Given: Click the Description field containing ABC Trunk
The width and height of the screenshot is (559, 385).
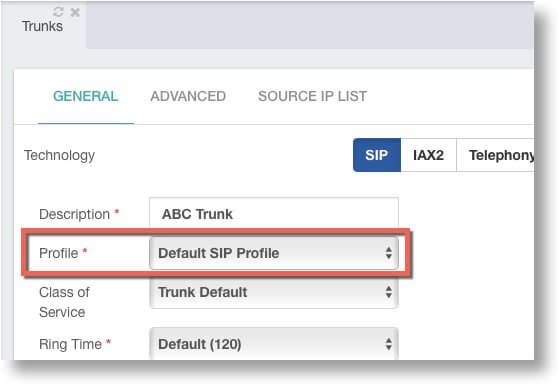Looking at the screenshot, I should tap(274, 214).
